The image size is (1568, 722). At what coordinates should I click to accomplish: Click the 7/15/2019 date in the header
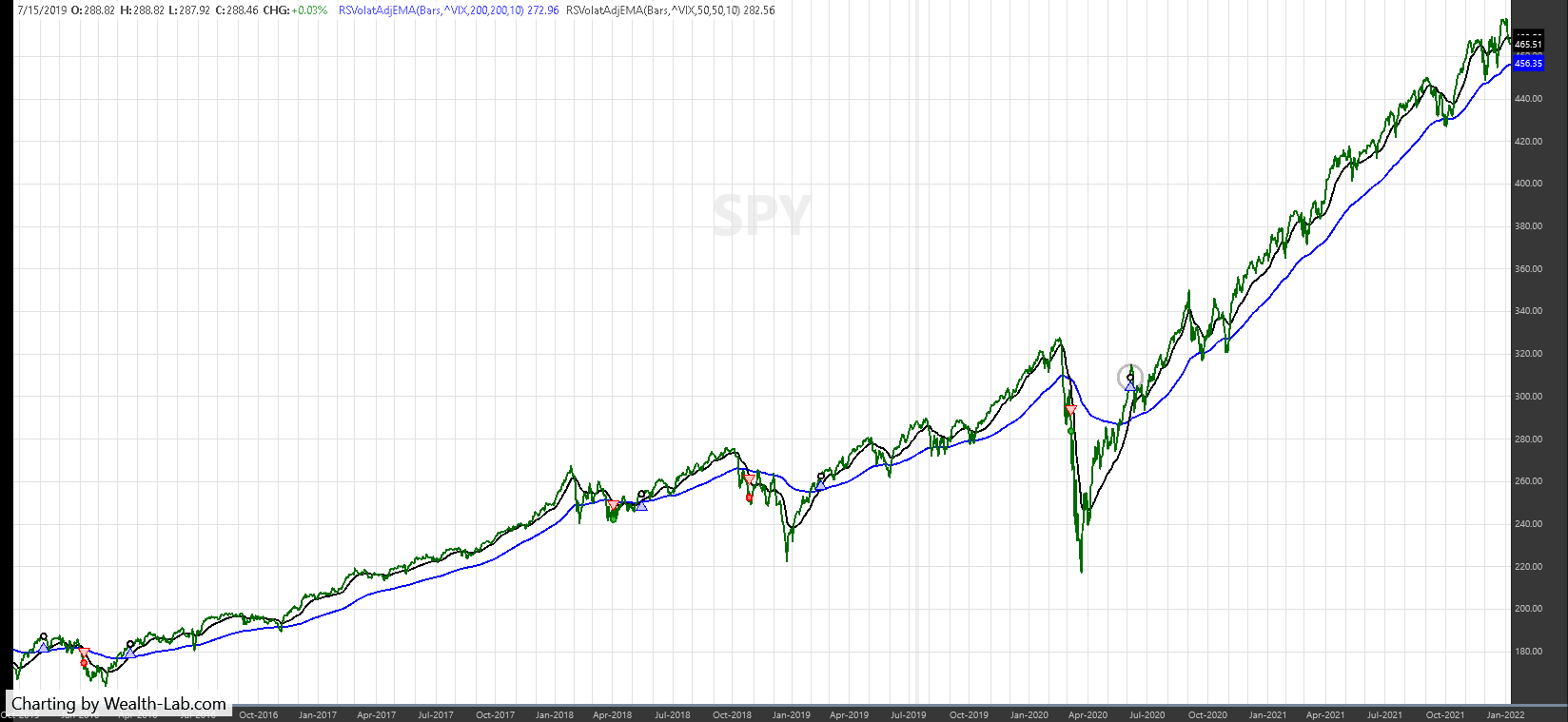(42, 10)
